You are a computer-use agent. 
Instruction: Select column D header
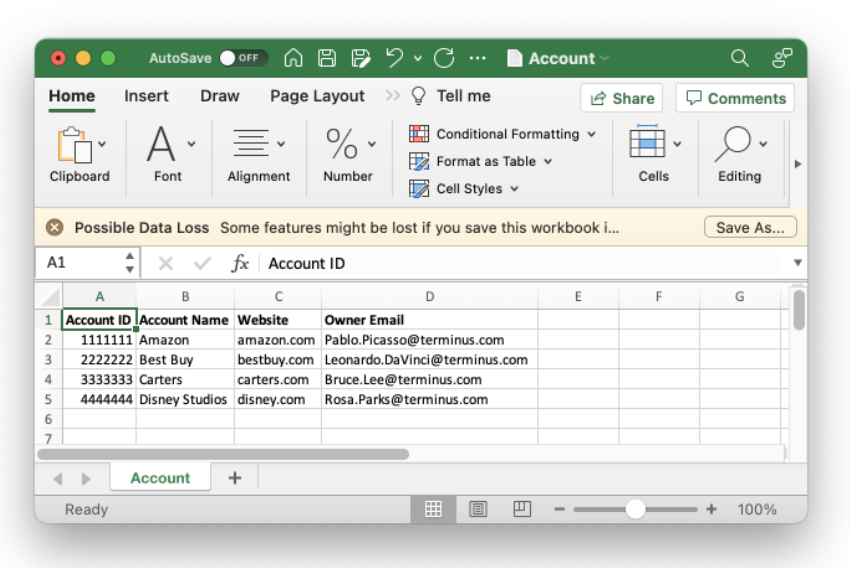pos(429,296)
